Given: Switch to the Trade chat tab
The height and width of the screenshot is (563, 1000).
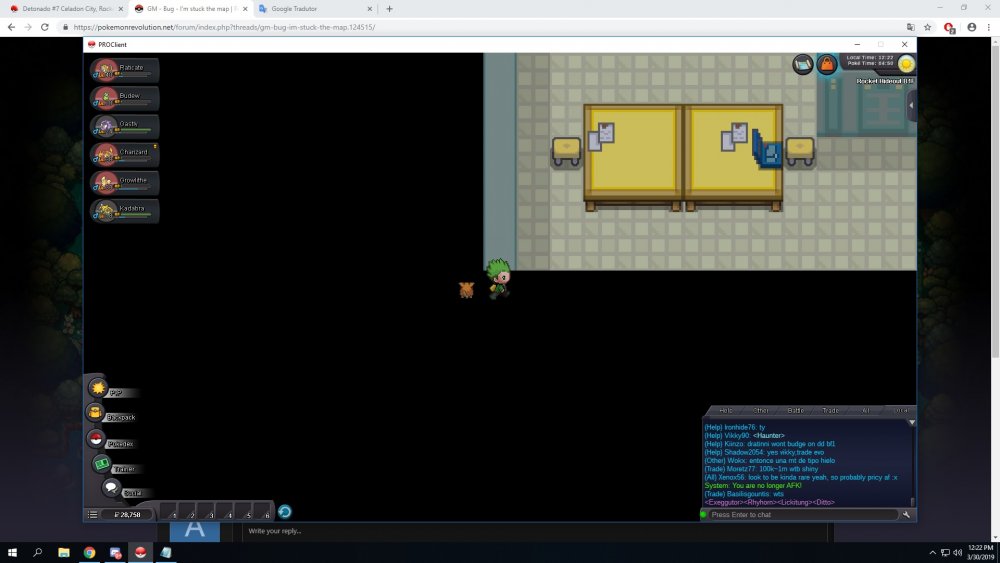Looking at the screenshot, I should pos(830,410).
